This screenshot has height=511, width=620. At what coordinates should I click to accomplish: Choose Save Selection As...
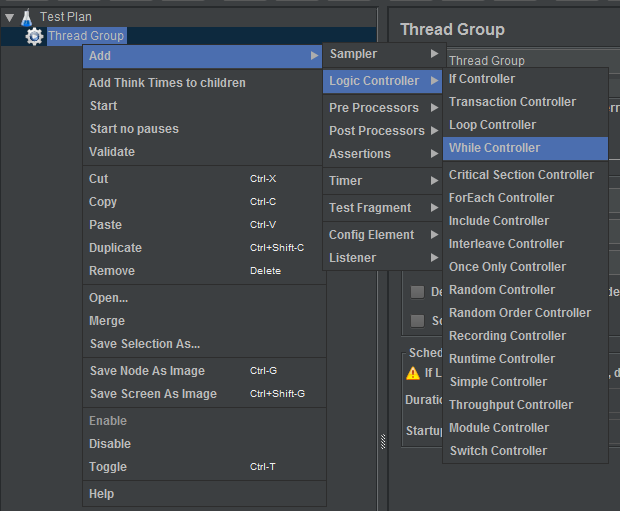tap(204, 344)
